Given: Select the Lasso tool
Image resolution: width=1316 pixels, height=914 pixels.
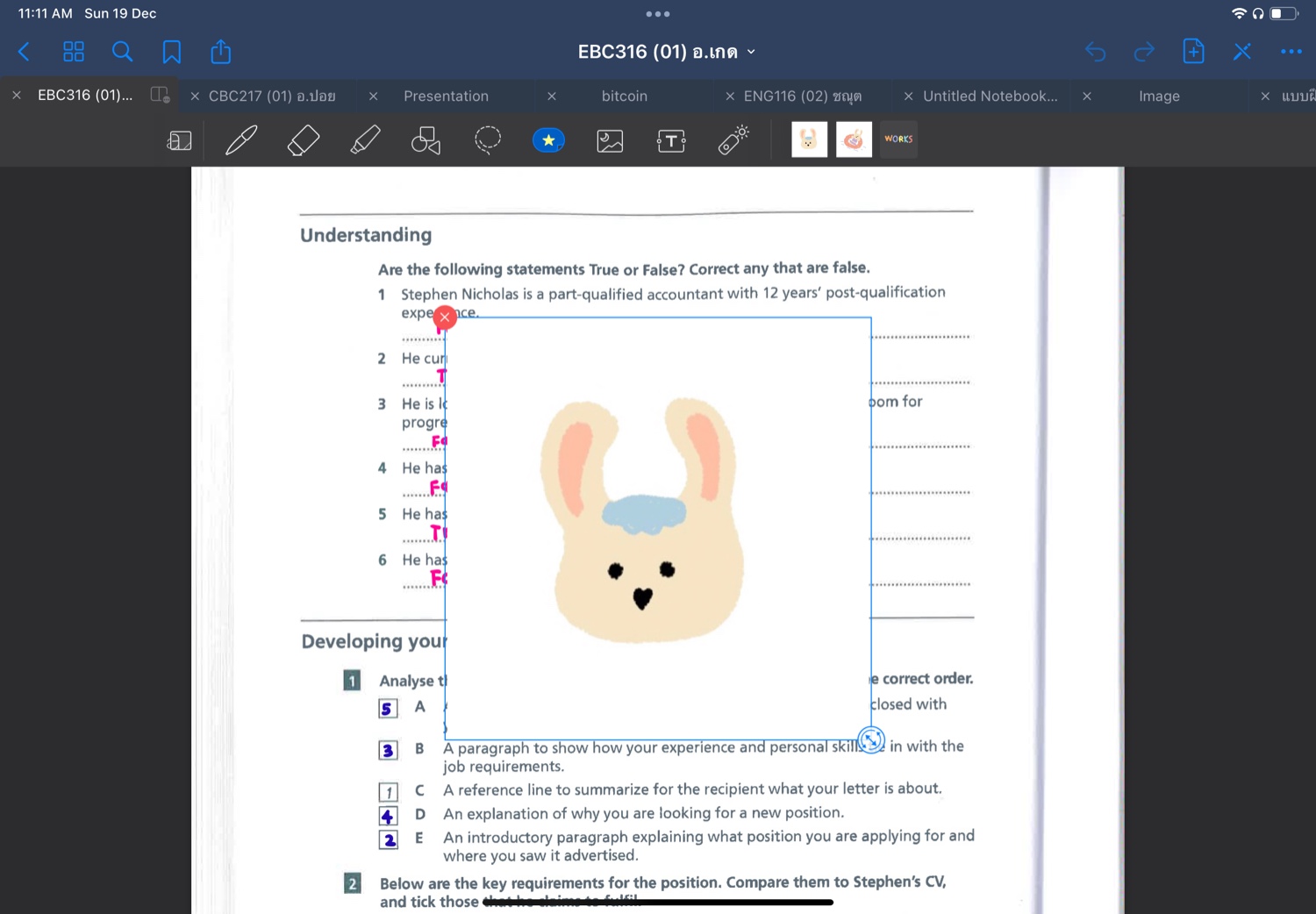Looking at the screenshot, I should tap(488, 140).
